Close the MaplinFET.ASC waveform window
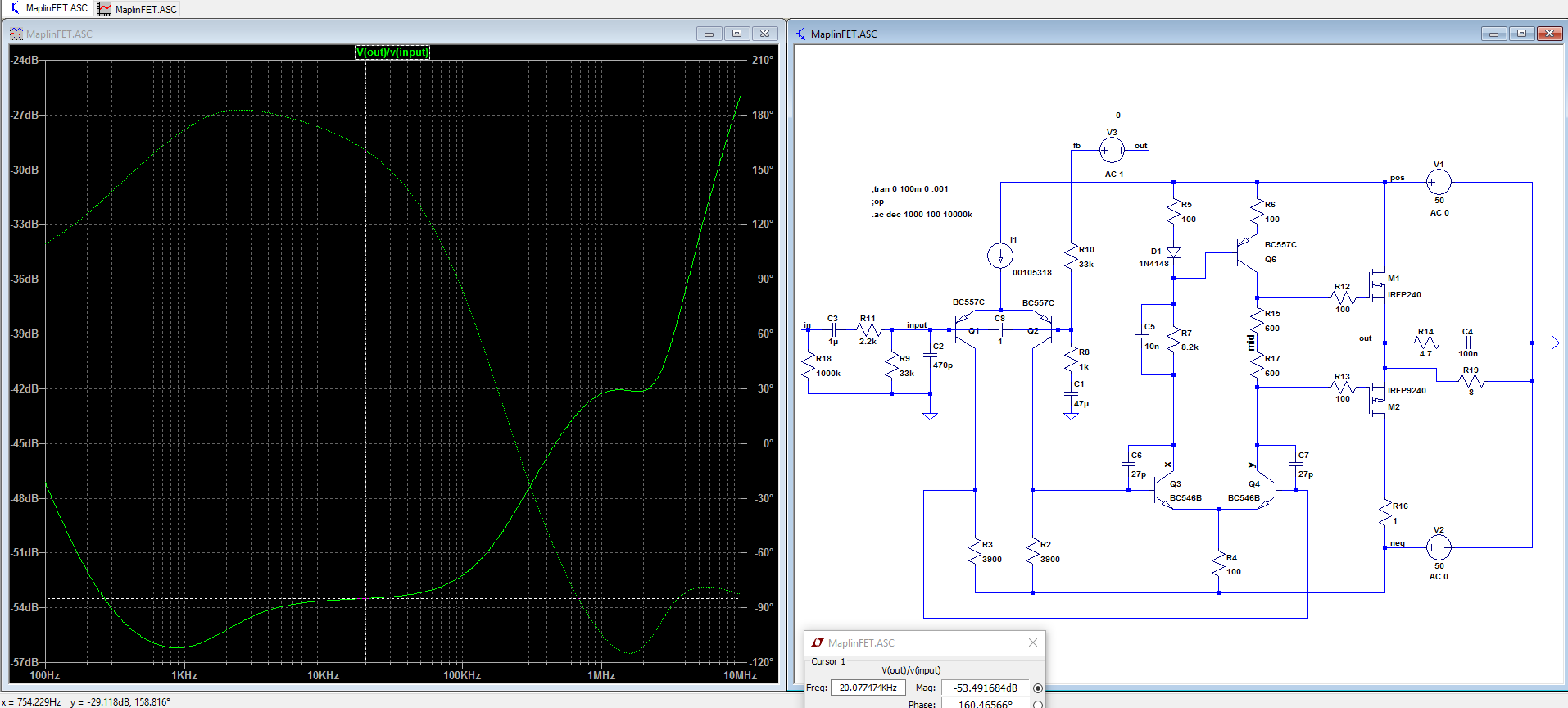Viewport: 1568px width, 708px height. point(764,34)
